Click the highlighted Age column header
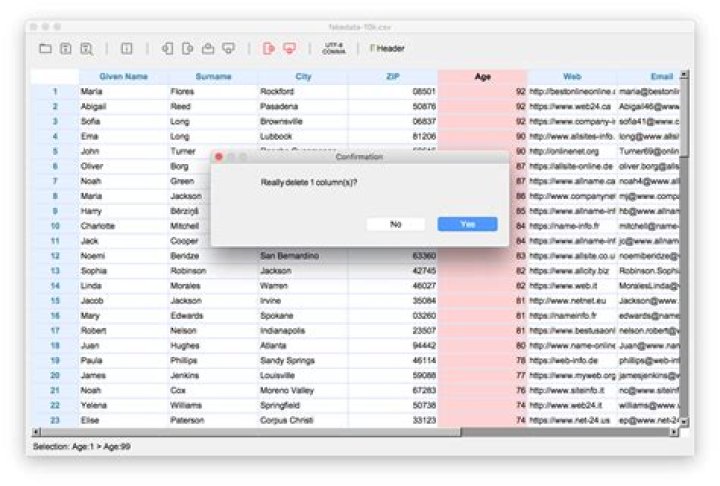Image resolution: width=720 pixels, height=486 pixels. (x=483, y=77)
